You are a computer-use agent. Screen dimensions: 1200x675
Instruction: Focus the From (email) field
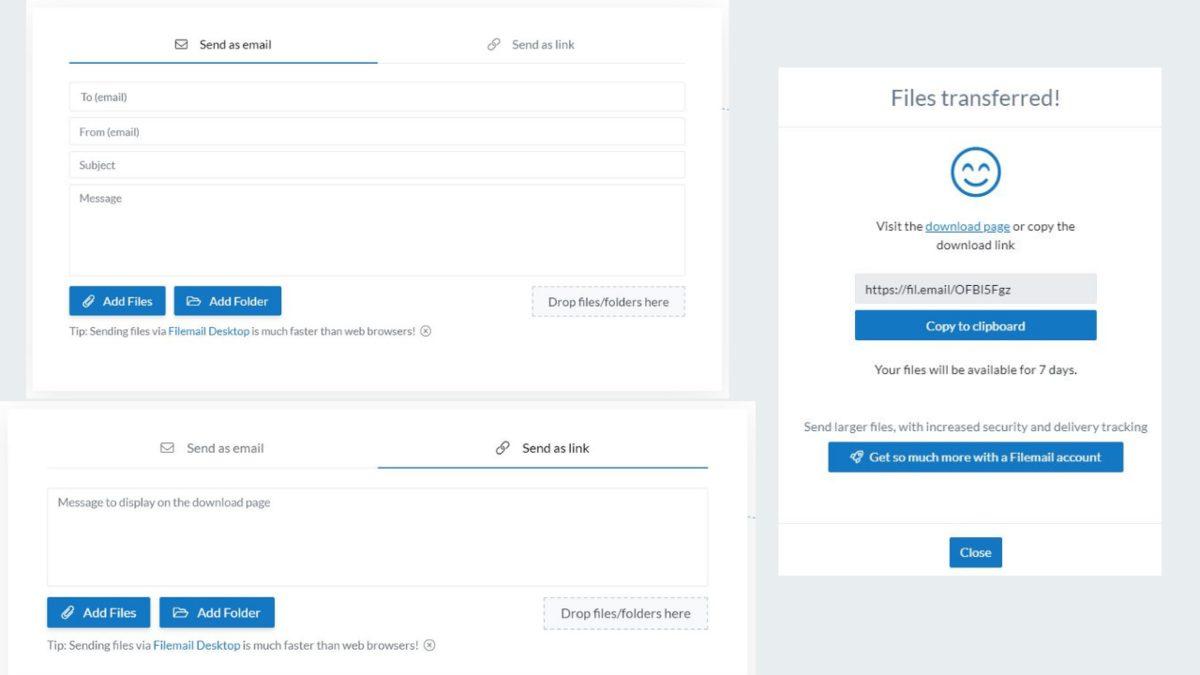376,132
